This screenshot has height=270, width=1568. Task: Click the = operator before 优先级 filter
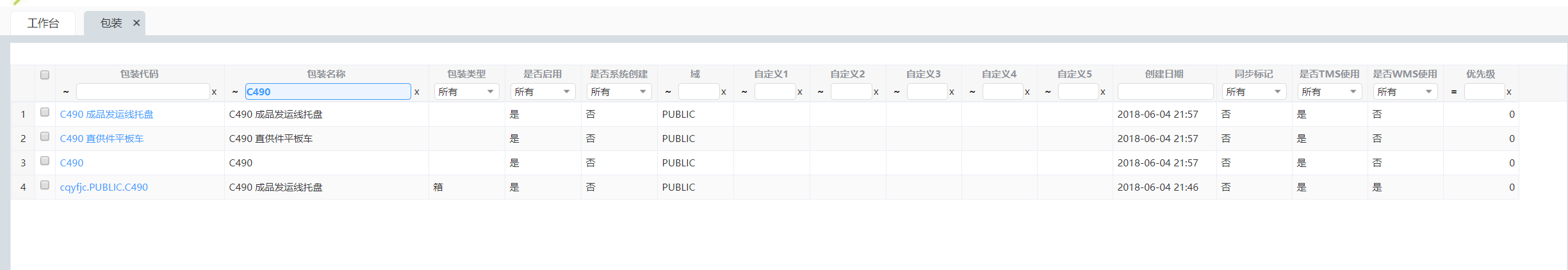click(1454, 92)
